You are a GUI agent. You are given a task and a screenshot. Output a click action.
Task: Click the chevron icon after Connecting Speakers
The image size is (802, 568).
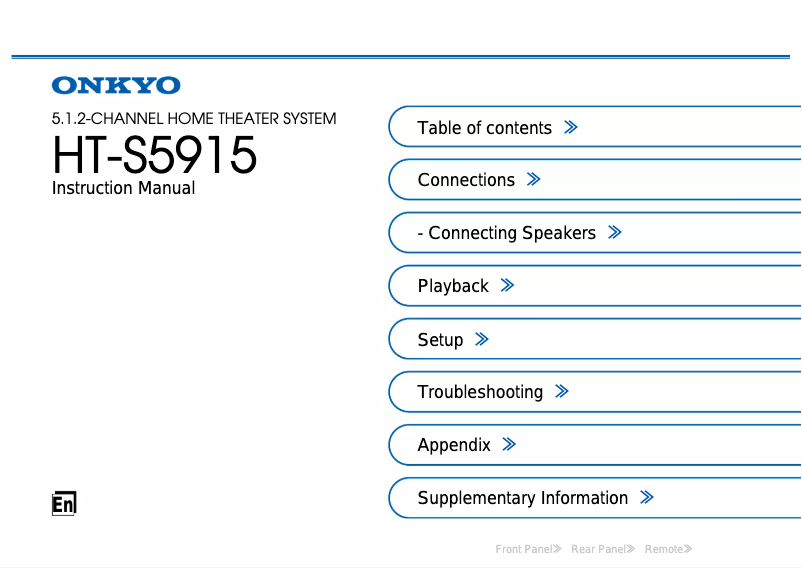[x=615, y=233]
